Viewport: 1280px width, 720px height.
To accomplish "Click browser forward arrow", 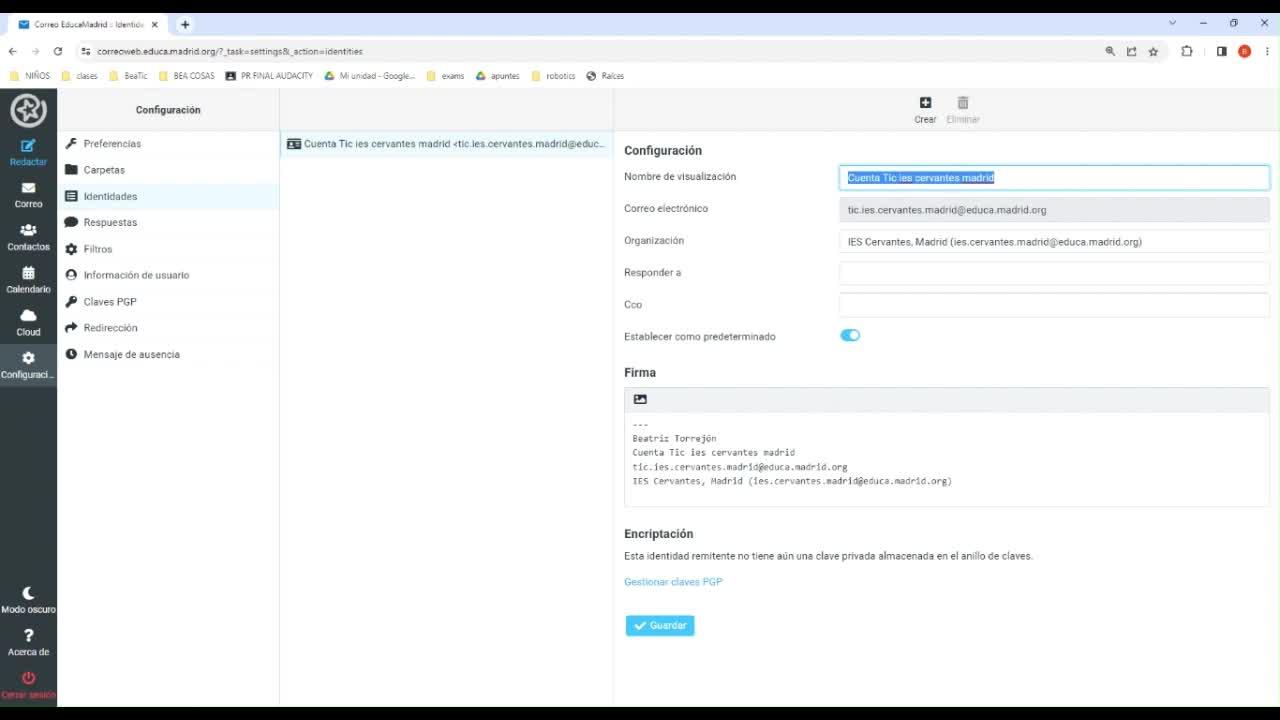I will 36,51.
